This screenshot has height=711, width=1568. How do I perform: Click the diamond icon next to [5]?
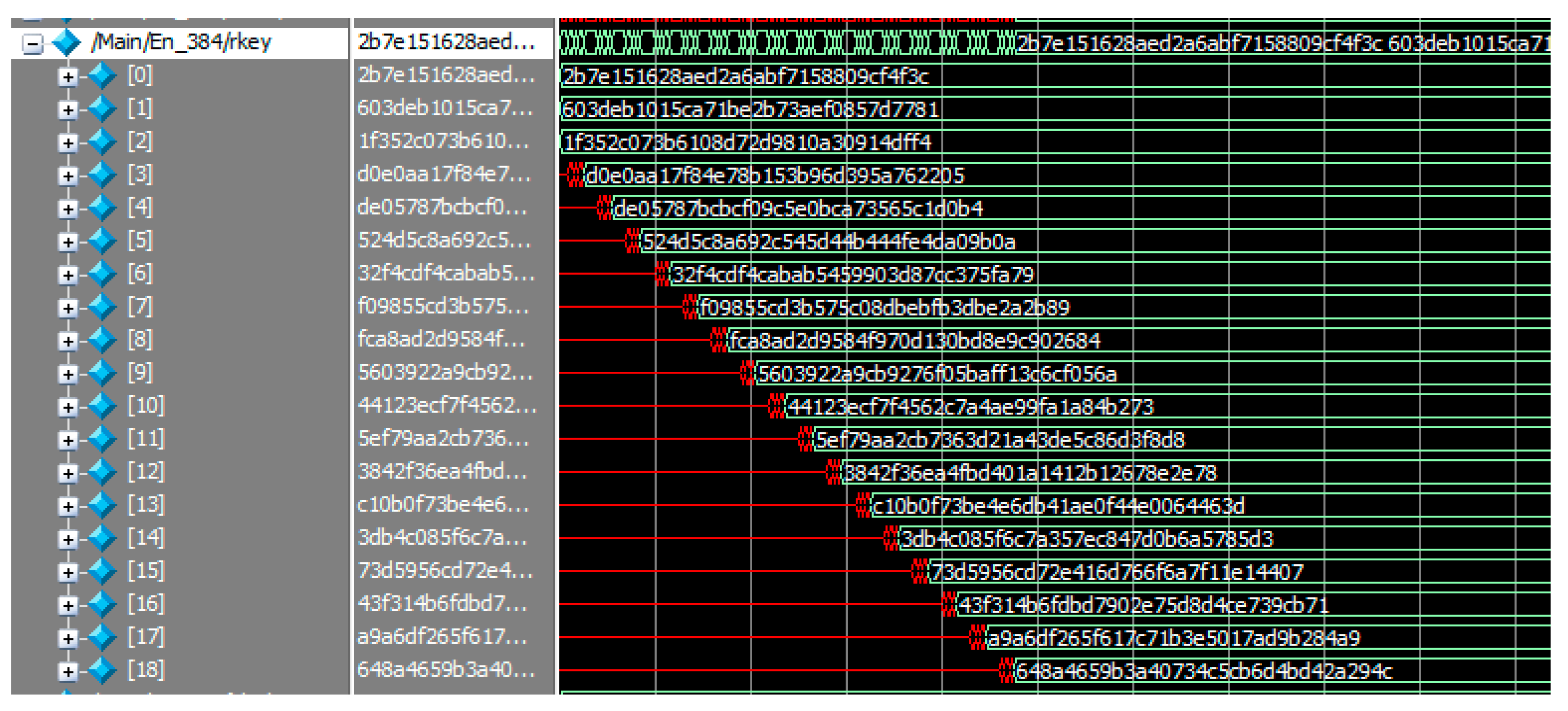(x=102, y=240)
